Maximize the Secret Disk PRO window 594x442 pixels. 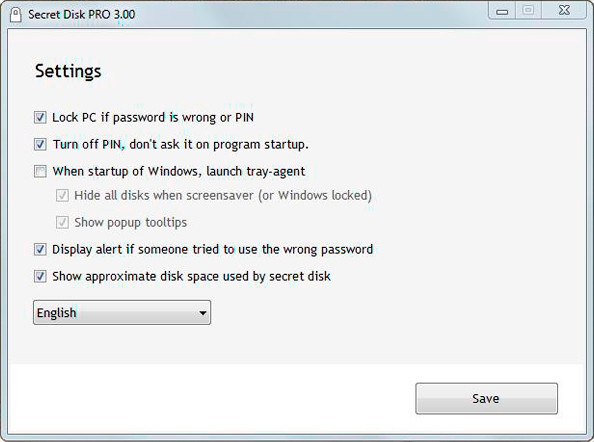coord(528,11)
